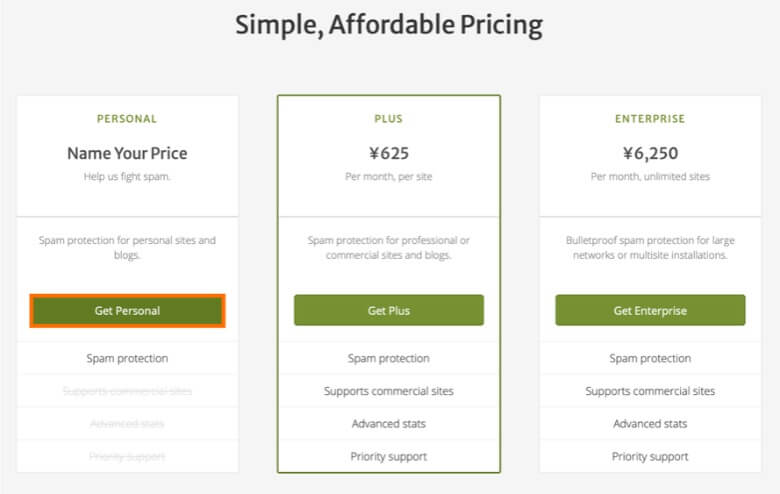Click crossed-out Priority support in Personal plan
Image resolution: width=780 pixels, height=494 pixels.
(x=127, y=457)
